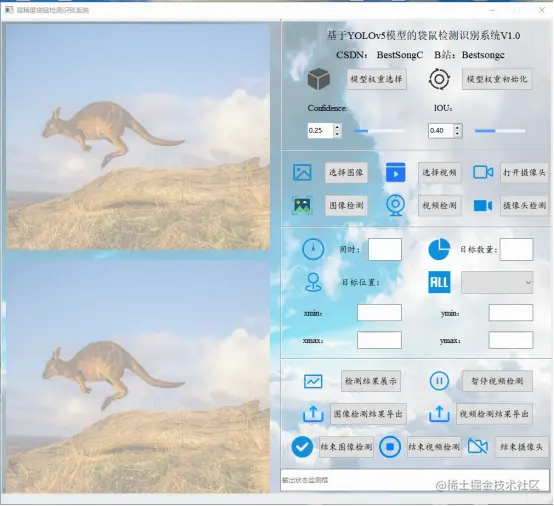Image resolution: width=554 pixels, height=506 pixels.
Task: Click the blue video play icon
Action: [x=395, y=172]
